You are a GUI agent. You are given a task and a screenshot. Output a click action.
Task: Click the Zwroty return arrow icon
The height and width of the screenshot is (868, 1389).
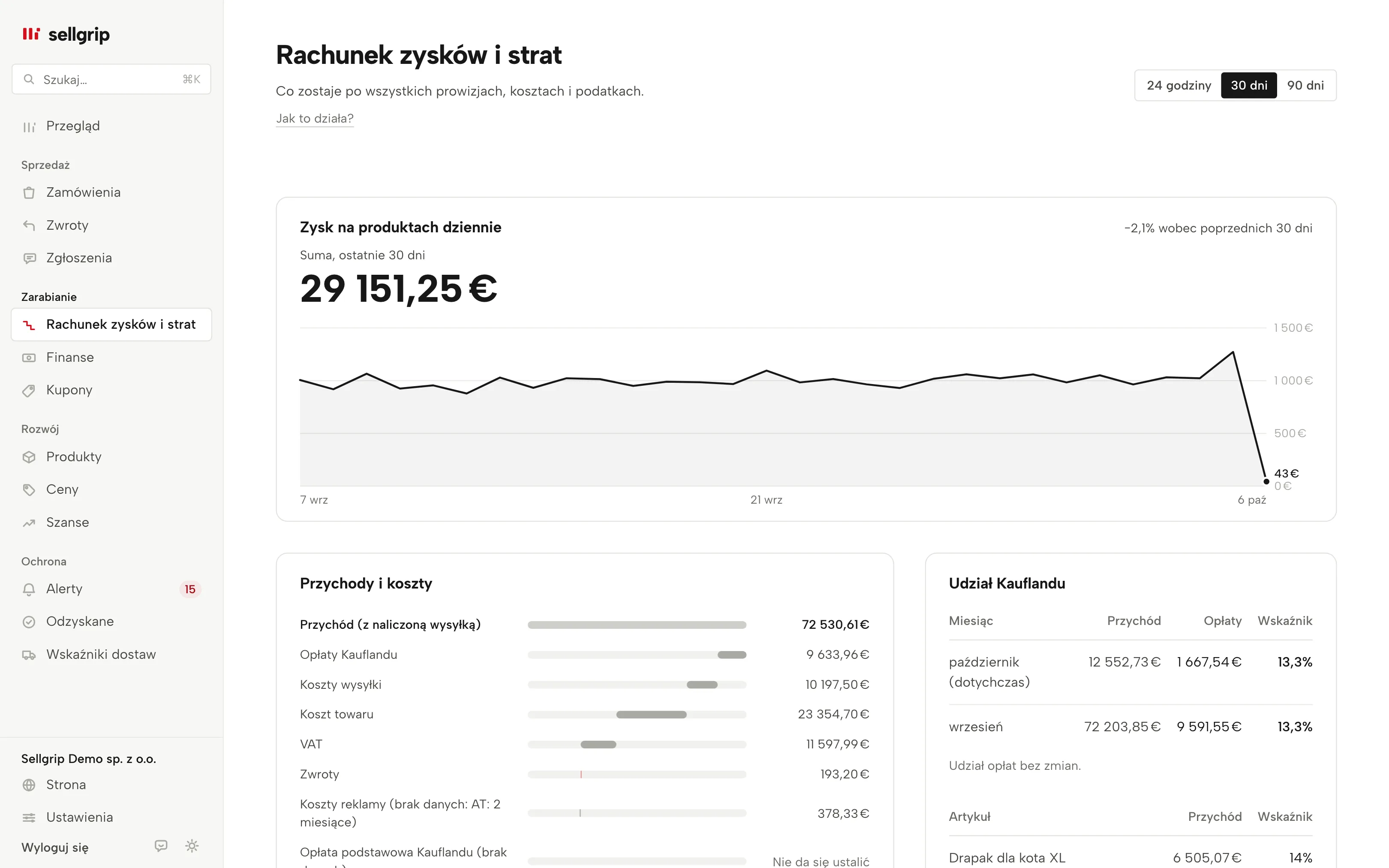coord(29,225)
